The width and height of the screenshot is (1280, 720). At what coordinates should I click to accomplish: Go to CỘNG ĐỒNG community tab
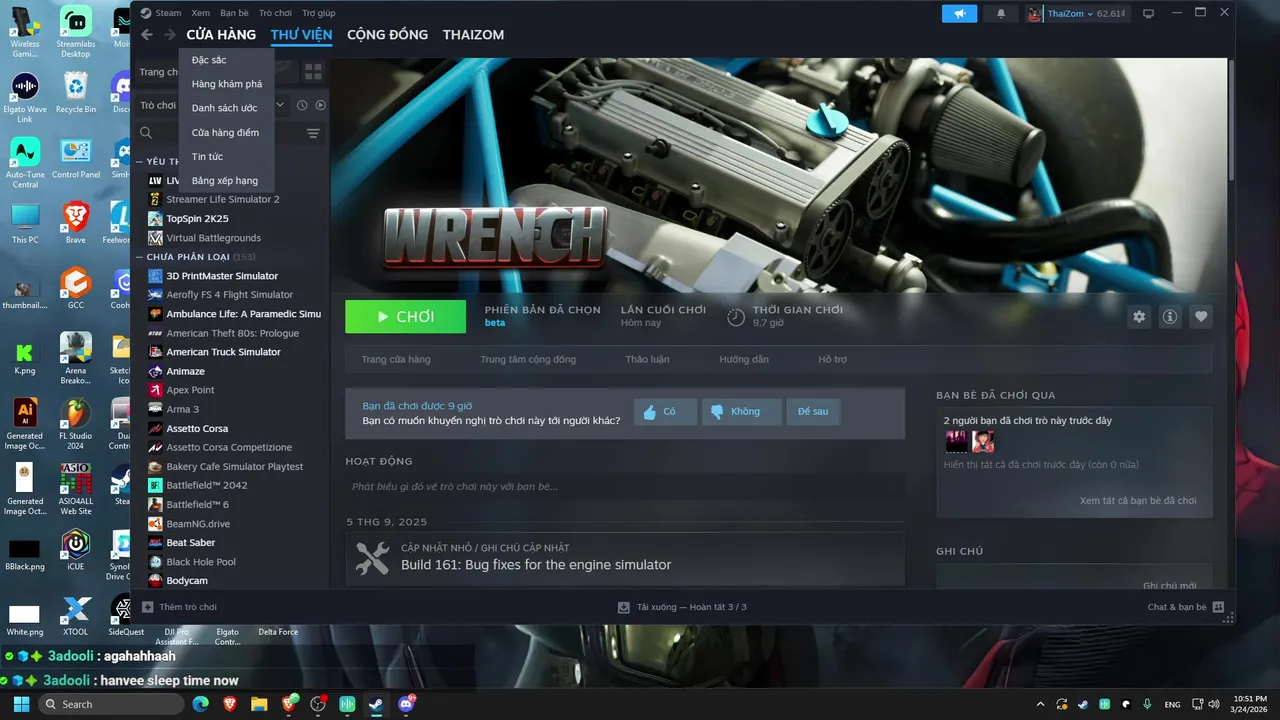tap(387, 35)
